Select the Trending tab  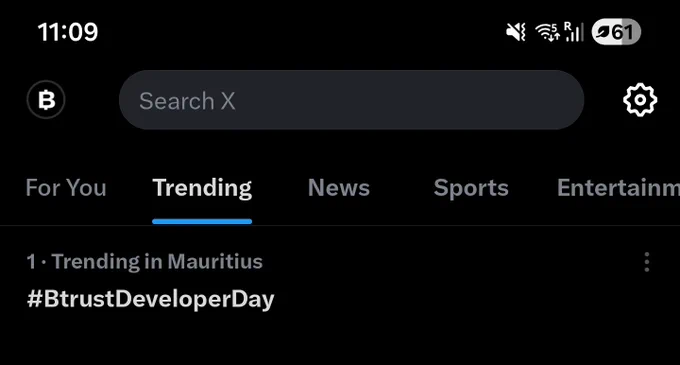(202, 188)
